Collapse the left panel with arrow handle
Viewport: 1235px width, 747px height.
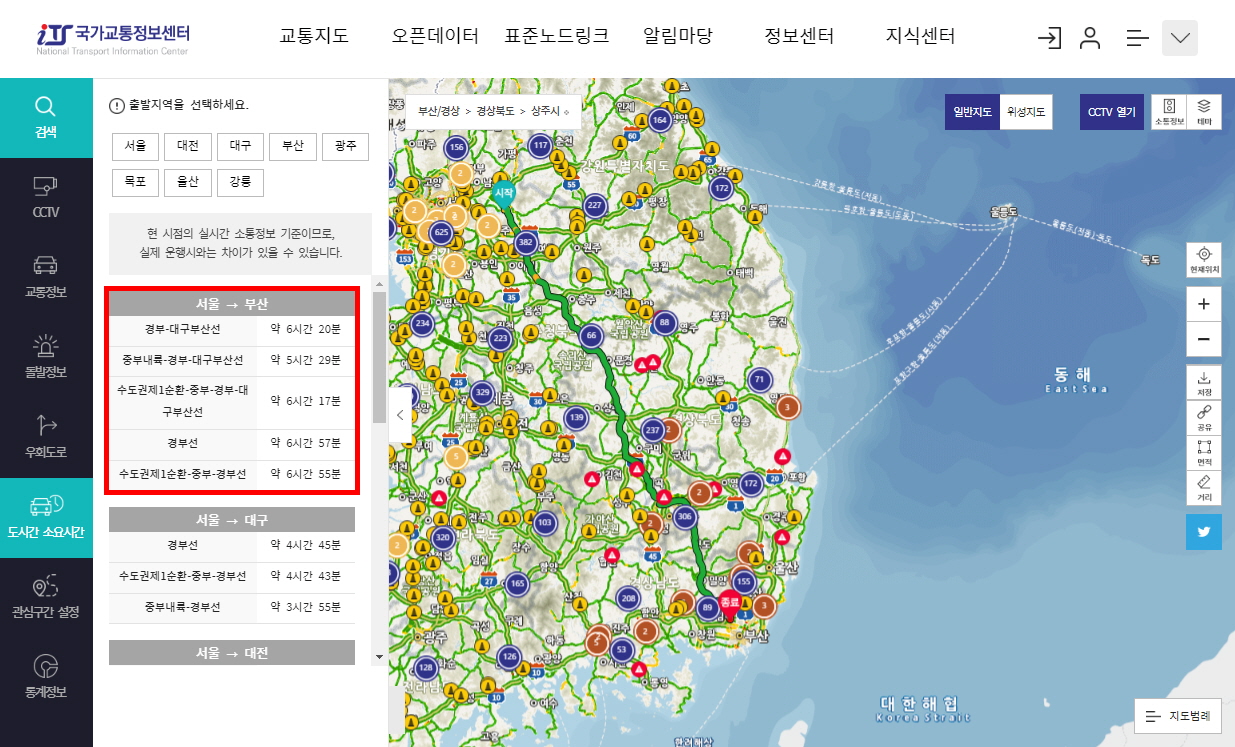[x=400, y=414]
